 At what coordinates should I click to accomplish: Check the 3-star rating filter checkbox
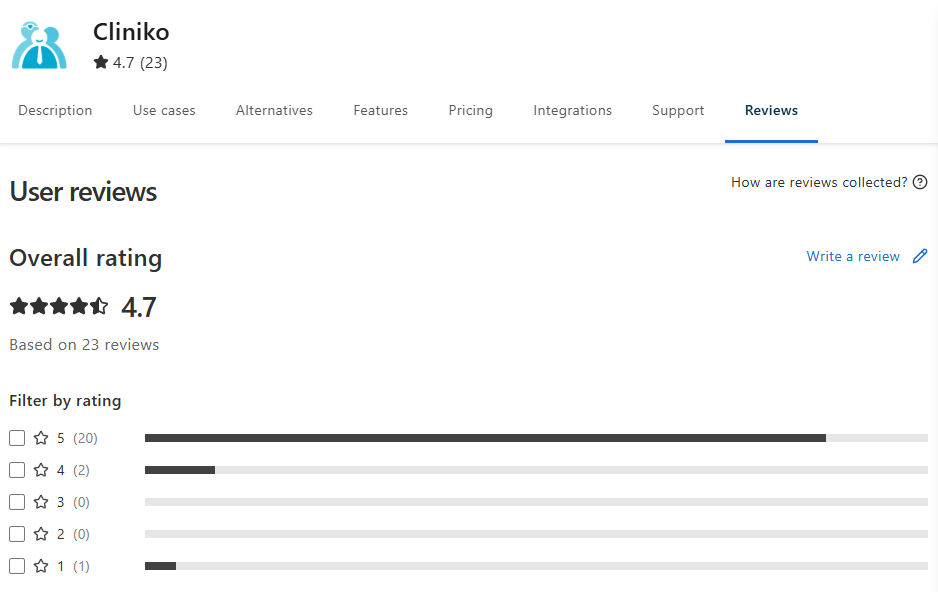[x=17, y=502]
